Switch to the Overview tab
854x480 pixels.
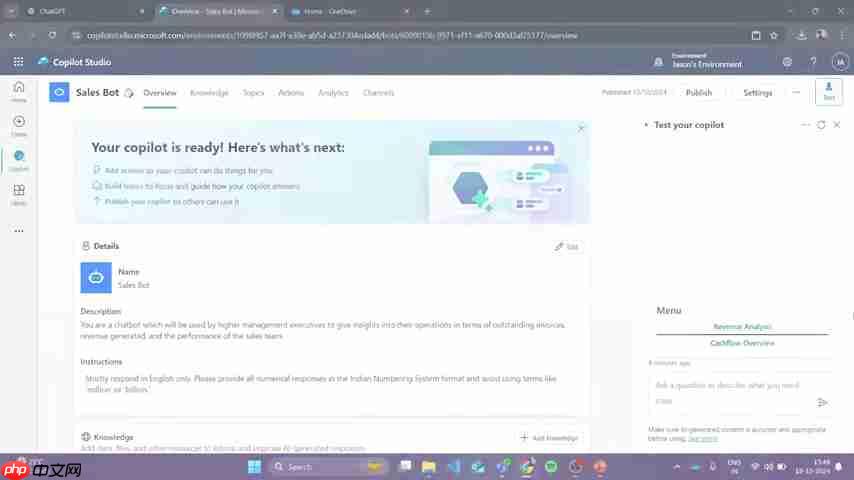pyautogui.click(x=160, y=93)
